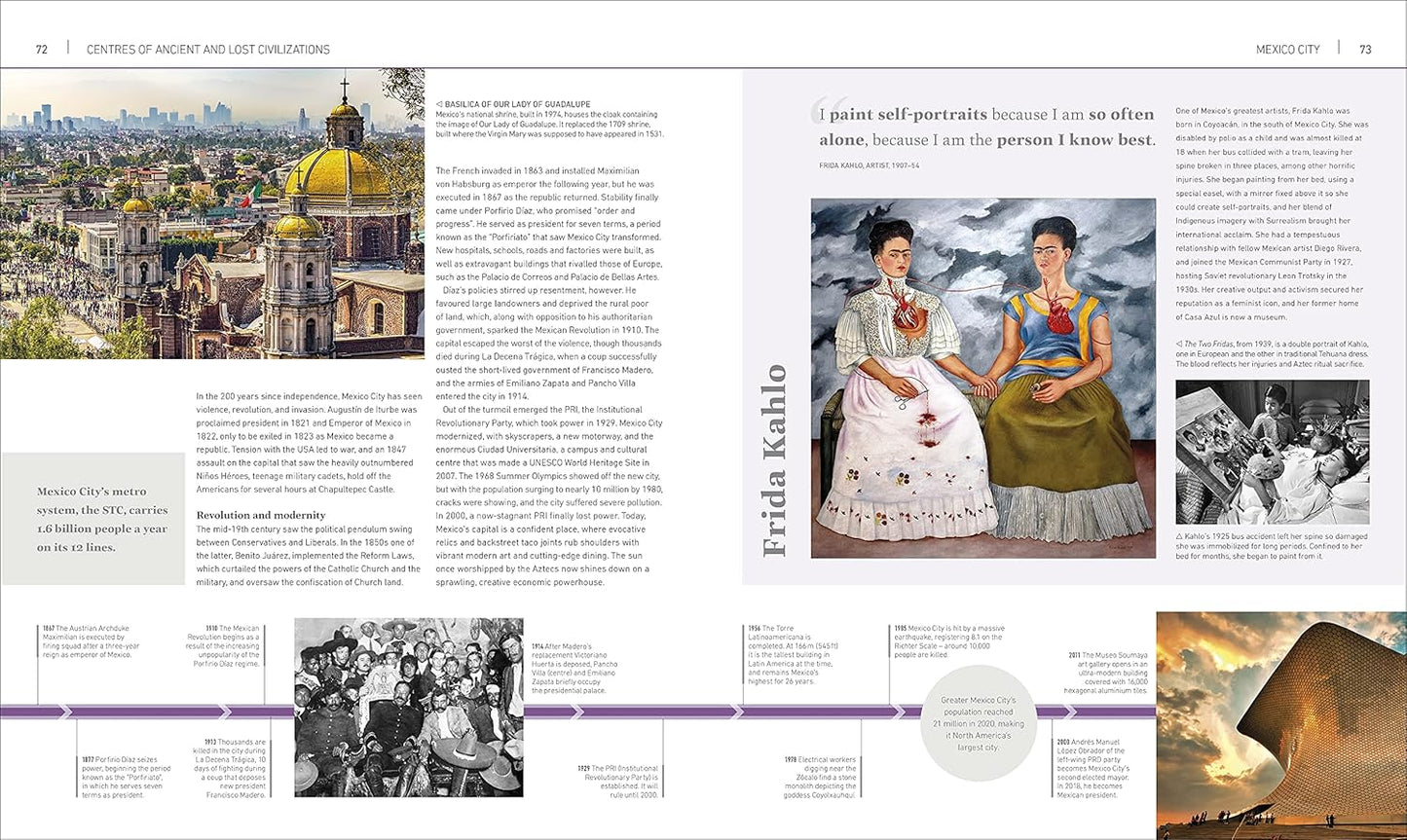Click the 'Revolution and modernity' subheading
The width and height of the screenshot is (1407, 840).
tap(261, 515)
